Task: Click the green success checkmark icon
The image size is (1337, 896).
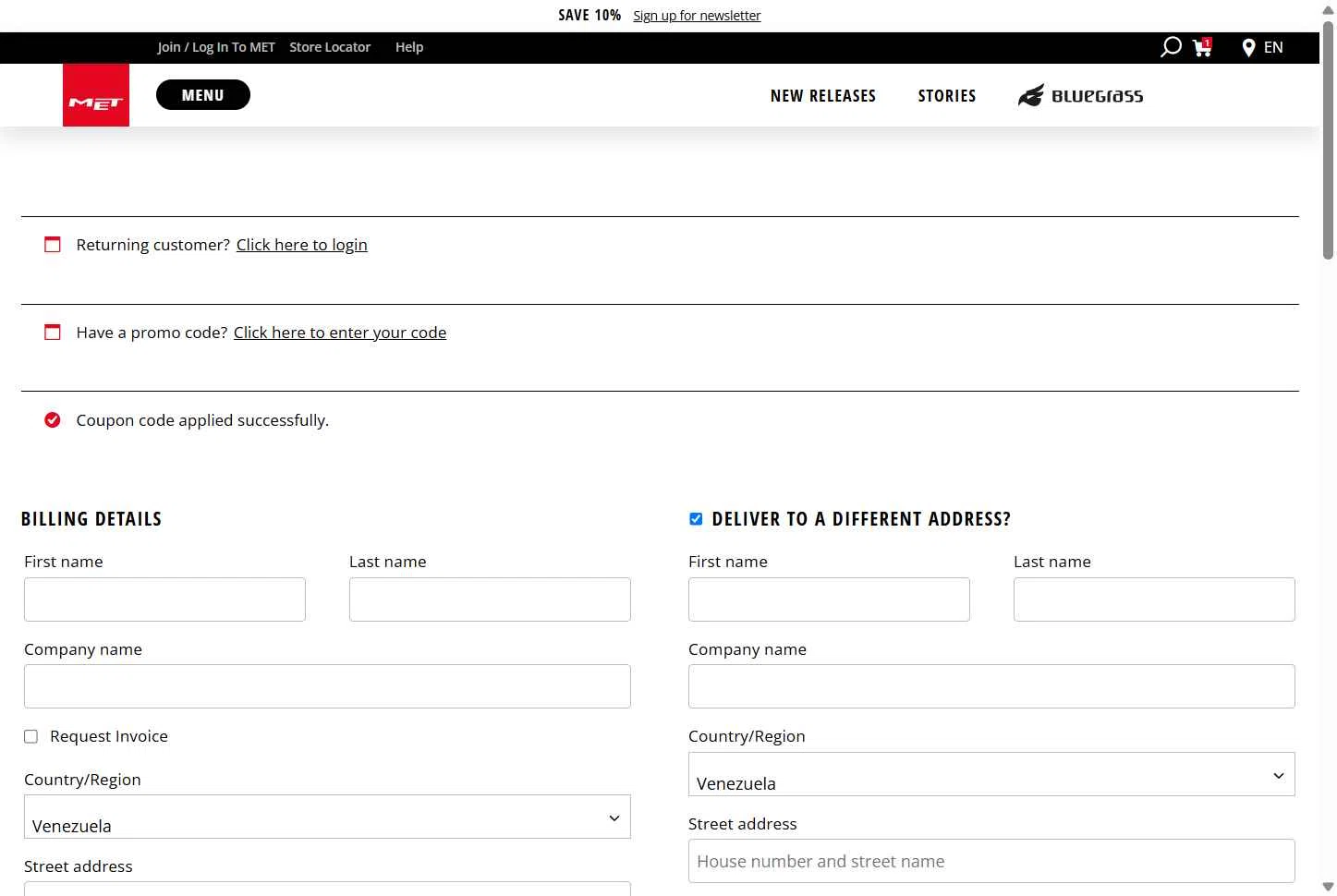Action: coord(53,420)
